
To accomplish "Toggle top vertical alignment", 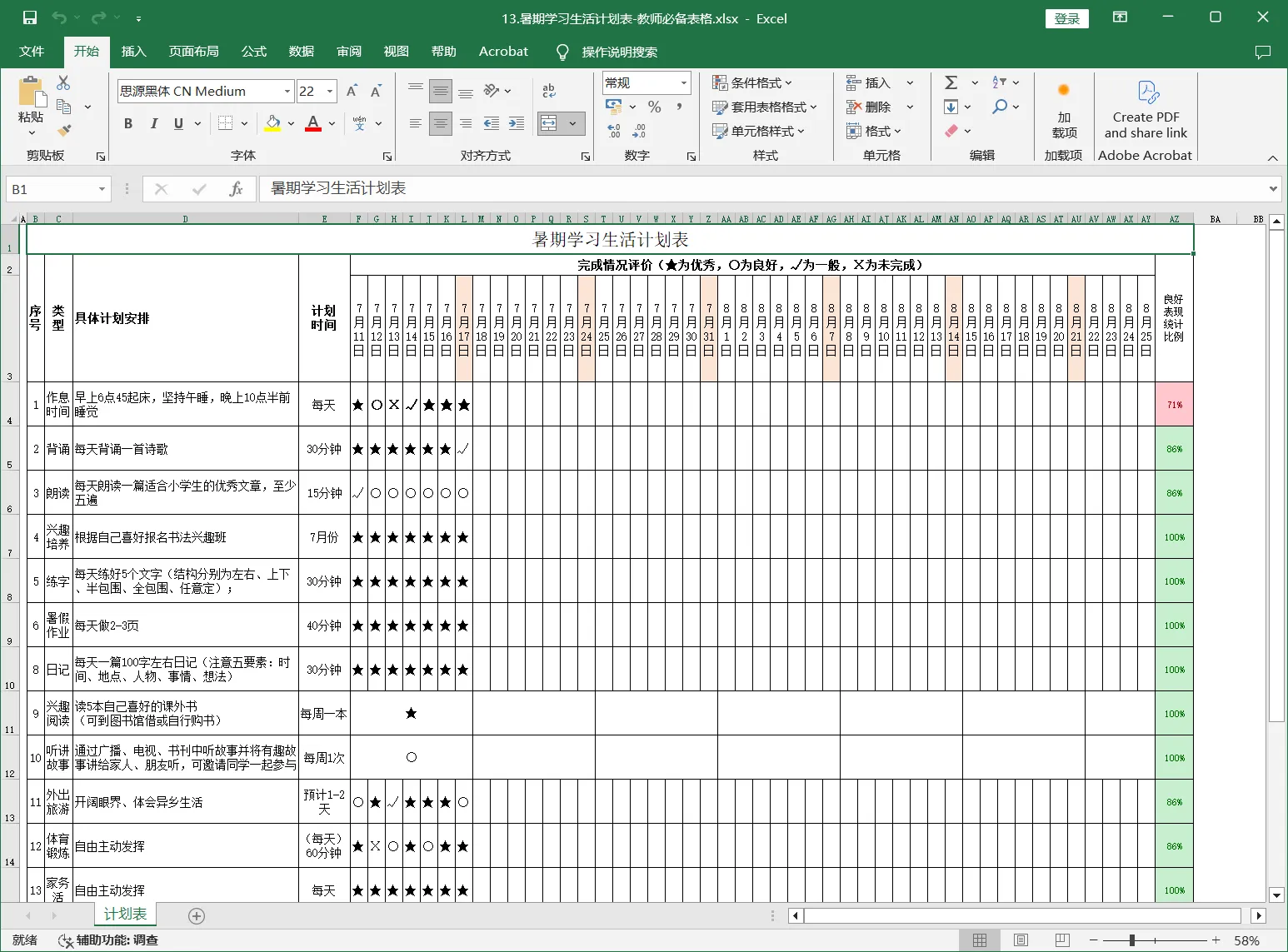I will click(x=416, y=91).
